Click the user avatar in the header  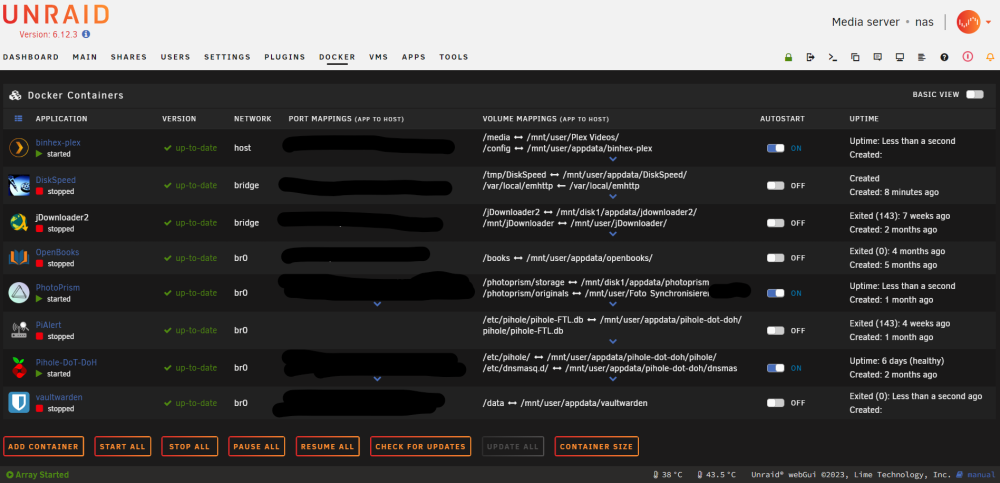(x=968, y=22)
